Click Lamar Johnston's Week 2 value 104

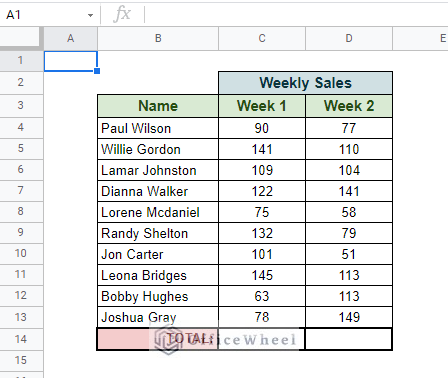tap(349, 170)
